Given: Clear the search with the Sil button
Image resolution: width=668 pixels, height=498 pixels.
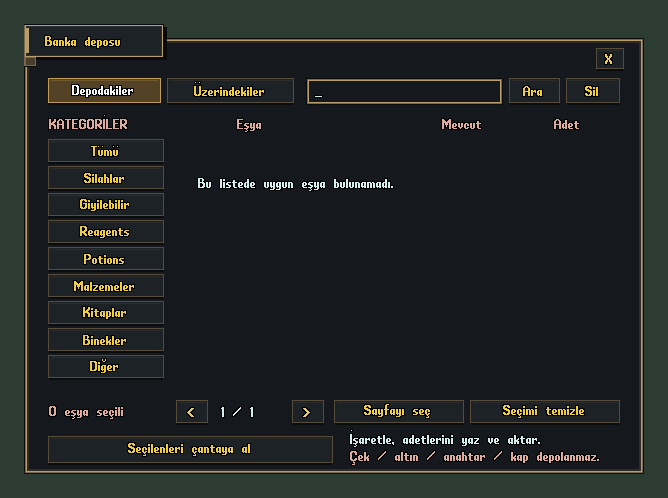Looking at the screenshot, I should click(592, 90).
